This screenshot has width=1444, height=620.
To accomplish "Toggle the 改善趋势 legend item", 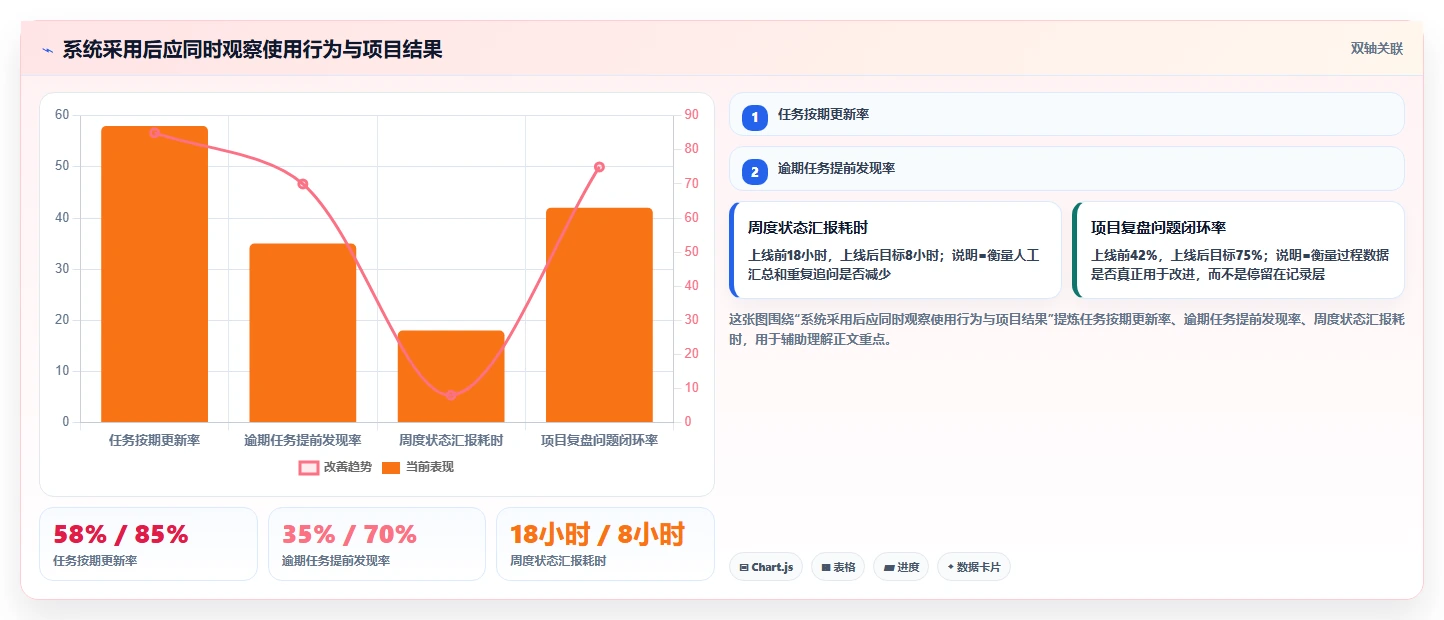I will click(335, 467).
